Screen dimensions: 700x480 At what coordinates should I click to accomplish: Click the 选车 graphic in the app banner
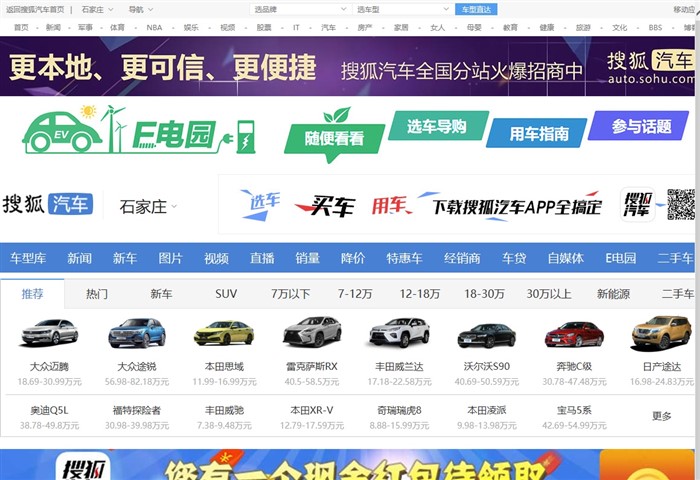[261, 205]
